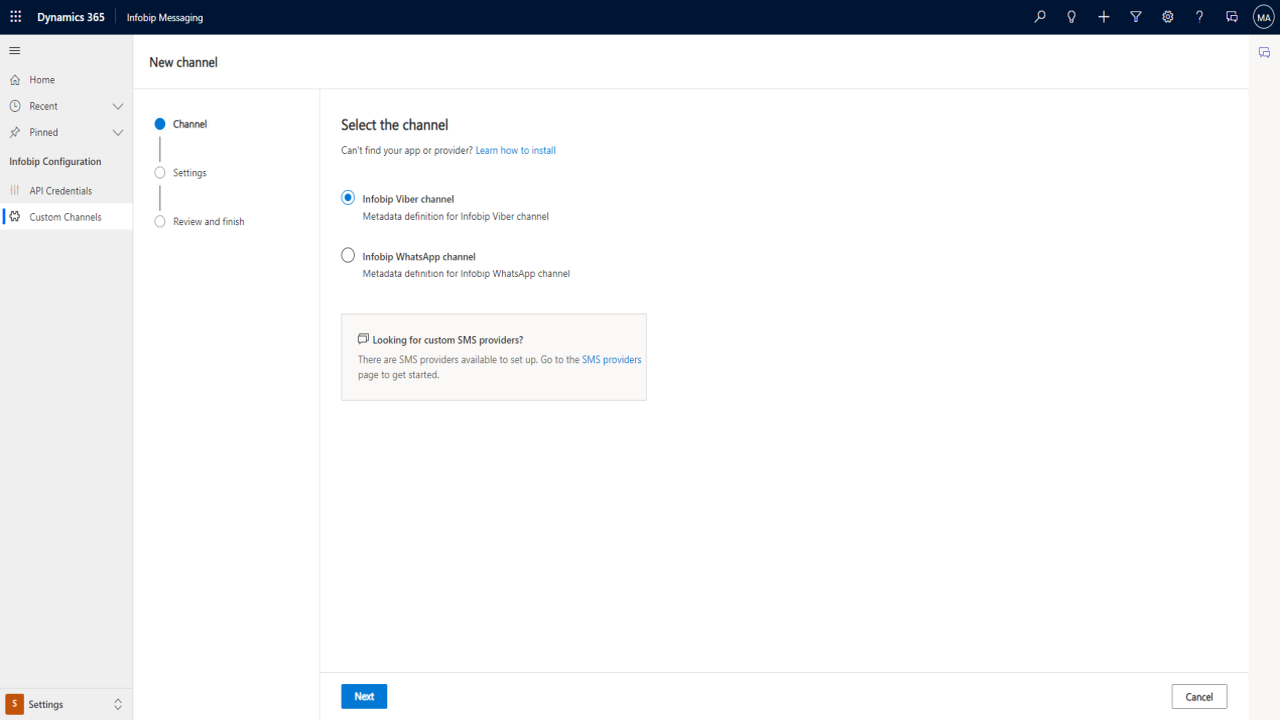This screenshot has height=720, width=1280.
Task: Click Dynamics 365 title
Action: pyautogui.click(x=71, y=17)
